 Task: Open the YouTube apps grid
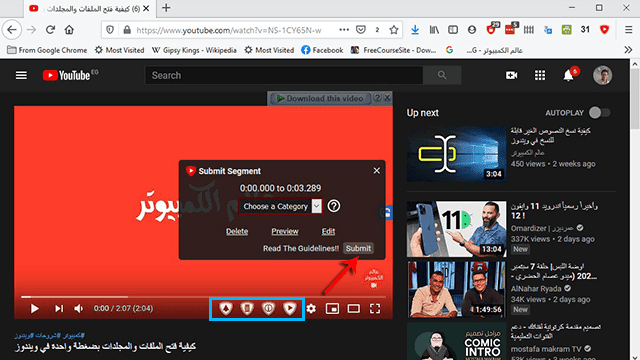[540, 76]
